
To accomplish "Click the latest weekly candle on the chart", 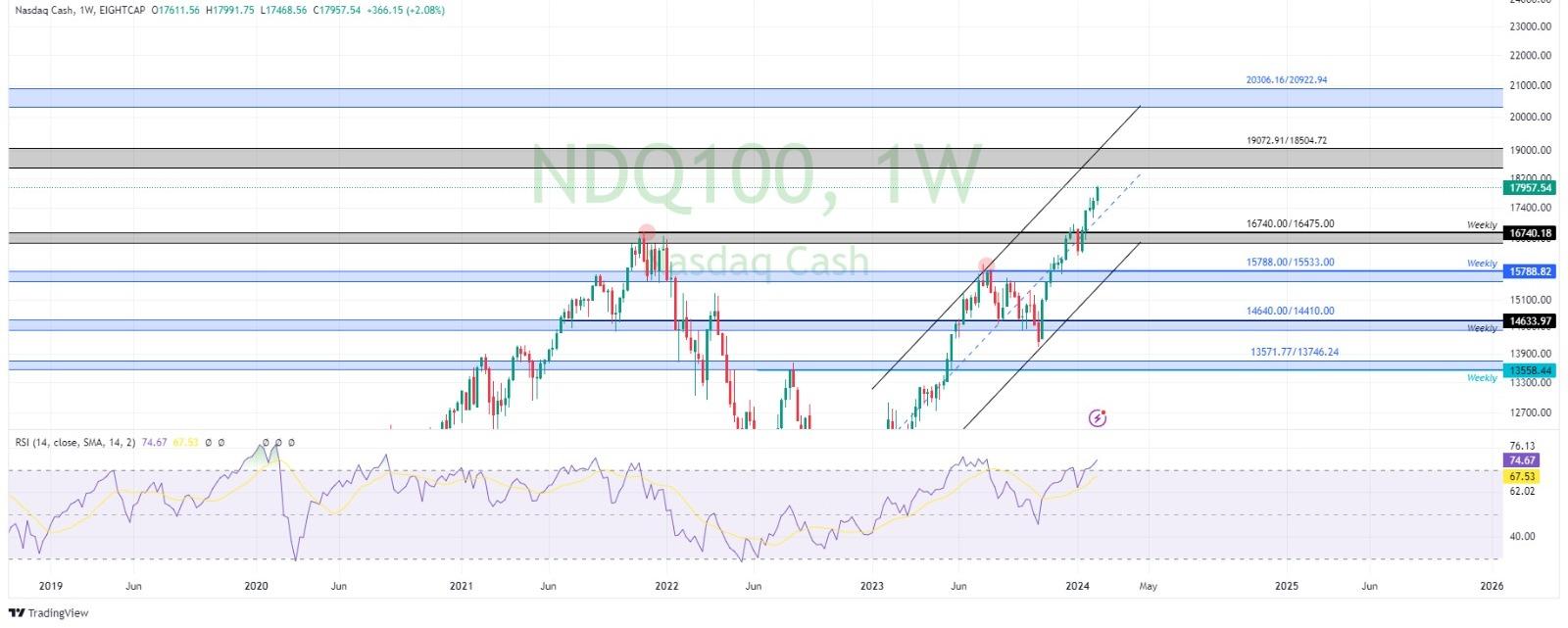I will click(x=1097, y=194).
